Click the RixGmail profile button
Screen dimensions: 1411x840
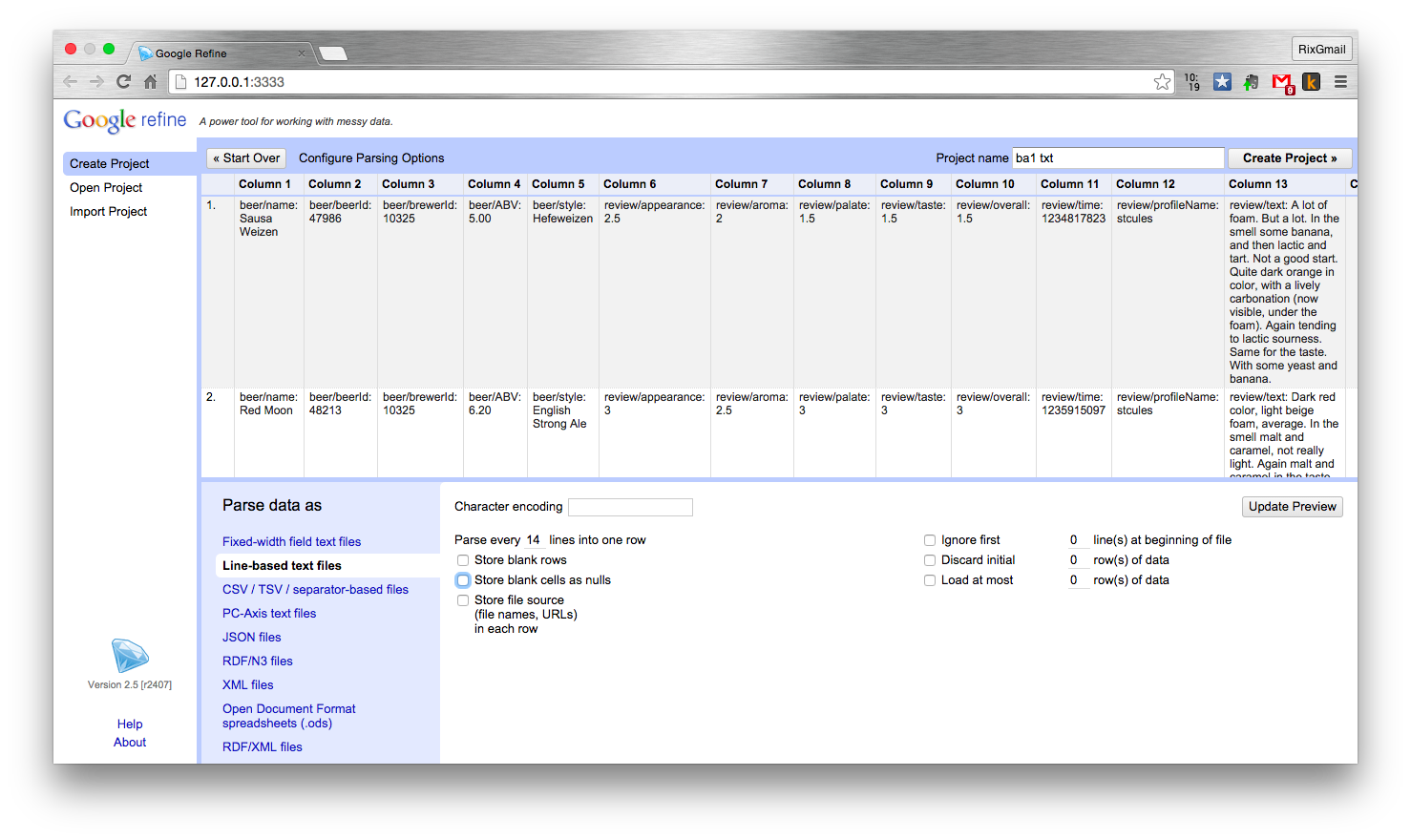point(1321,49)
